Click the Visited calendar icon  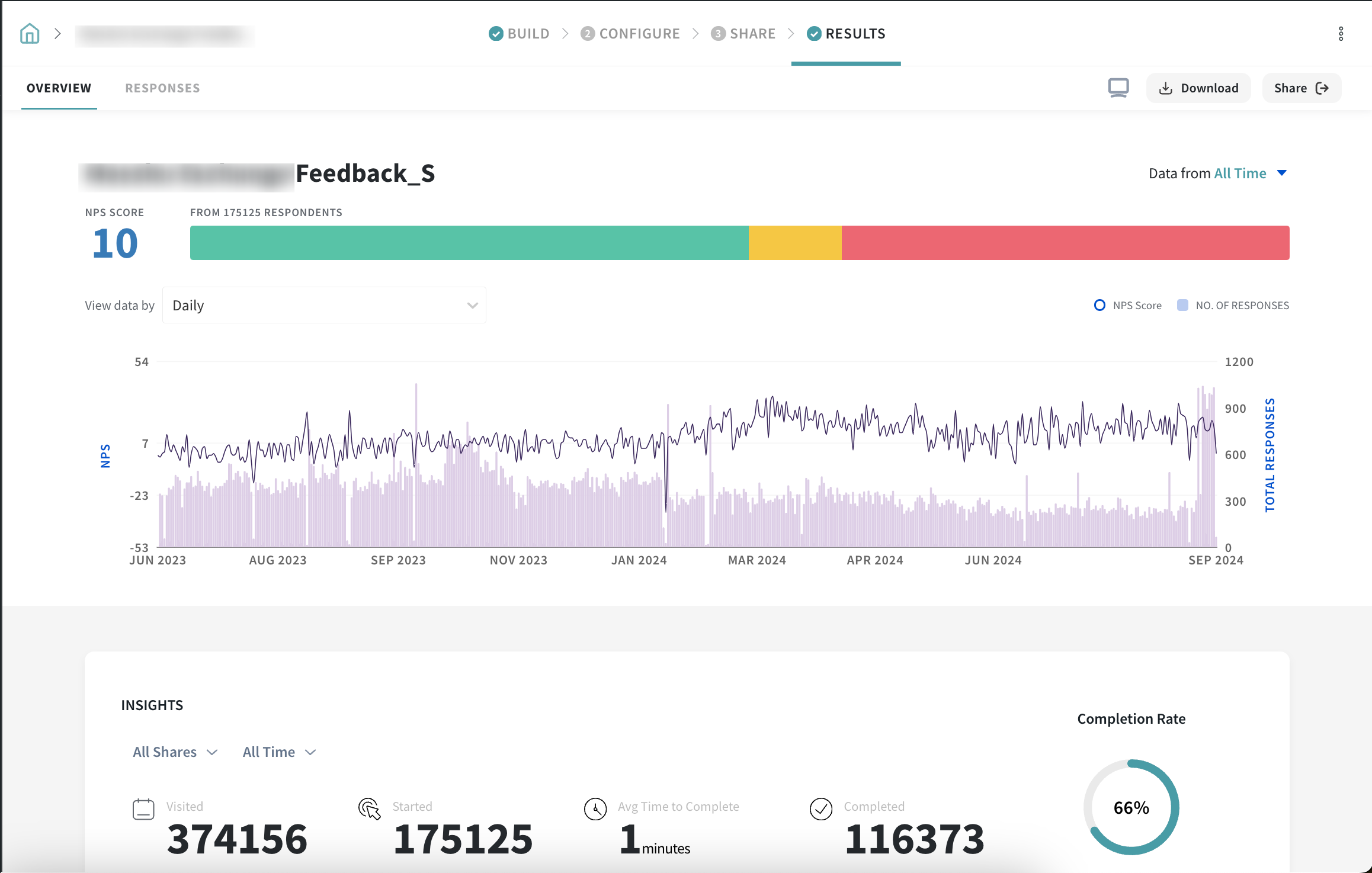[143, 809]
